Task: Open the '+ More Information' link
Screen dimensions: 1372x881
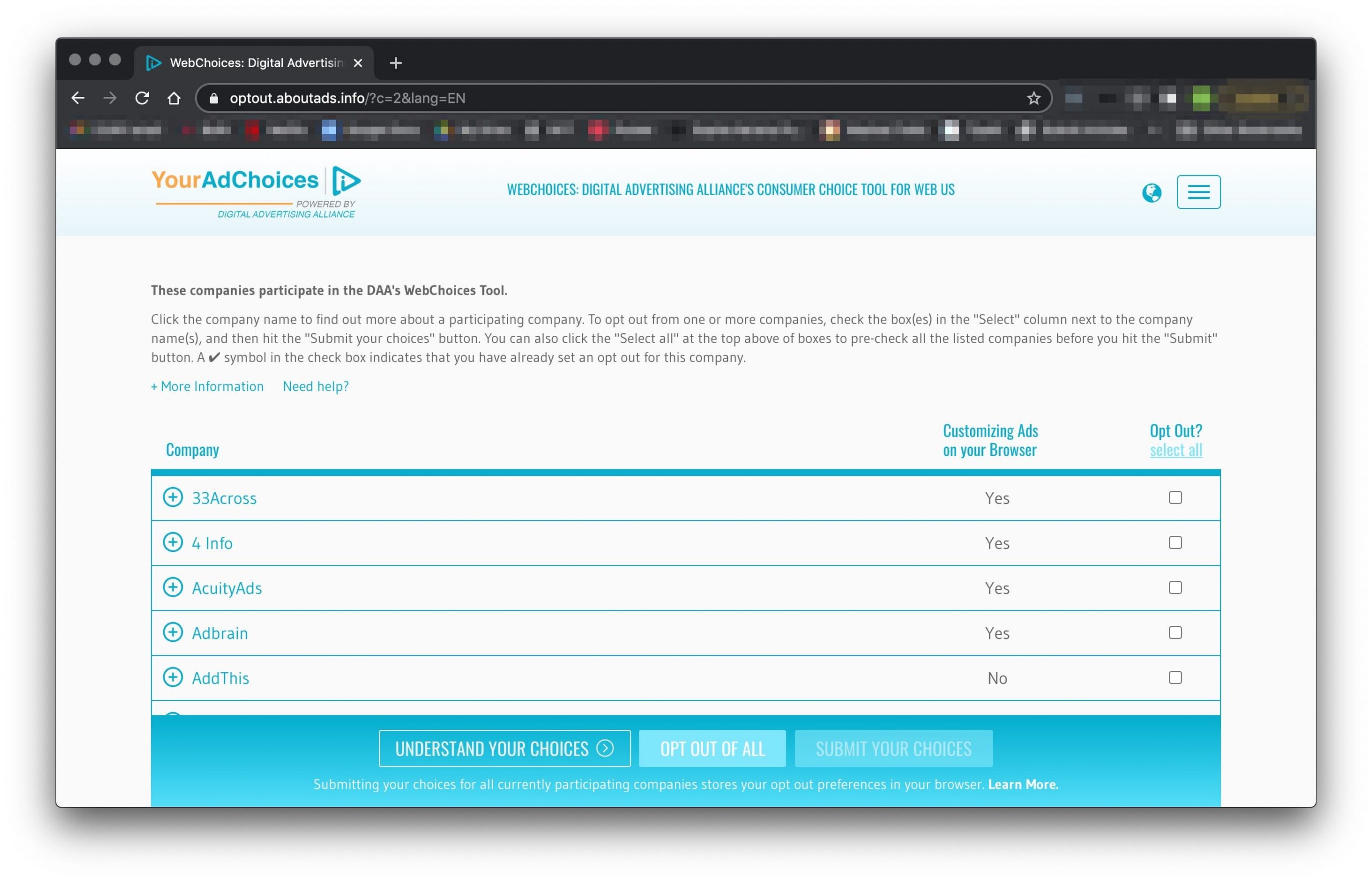Action: [x=207, y=386]
